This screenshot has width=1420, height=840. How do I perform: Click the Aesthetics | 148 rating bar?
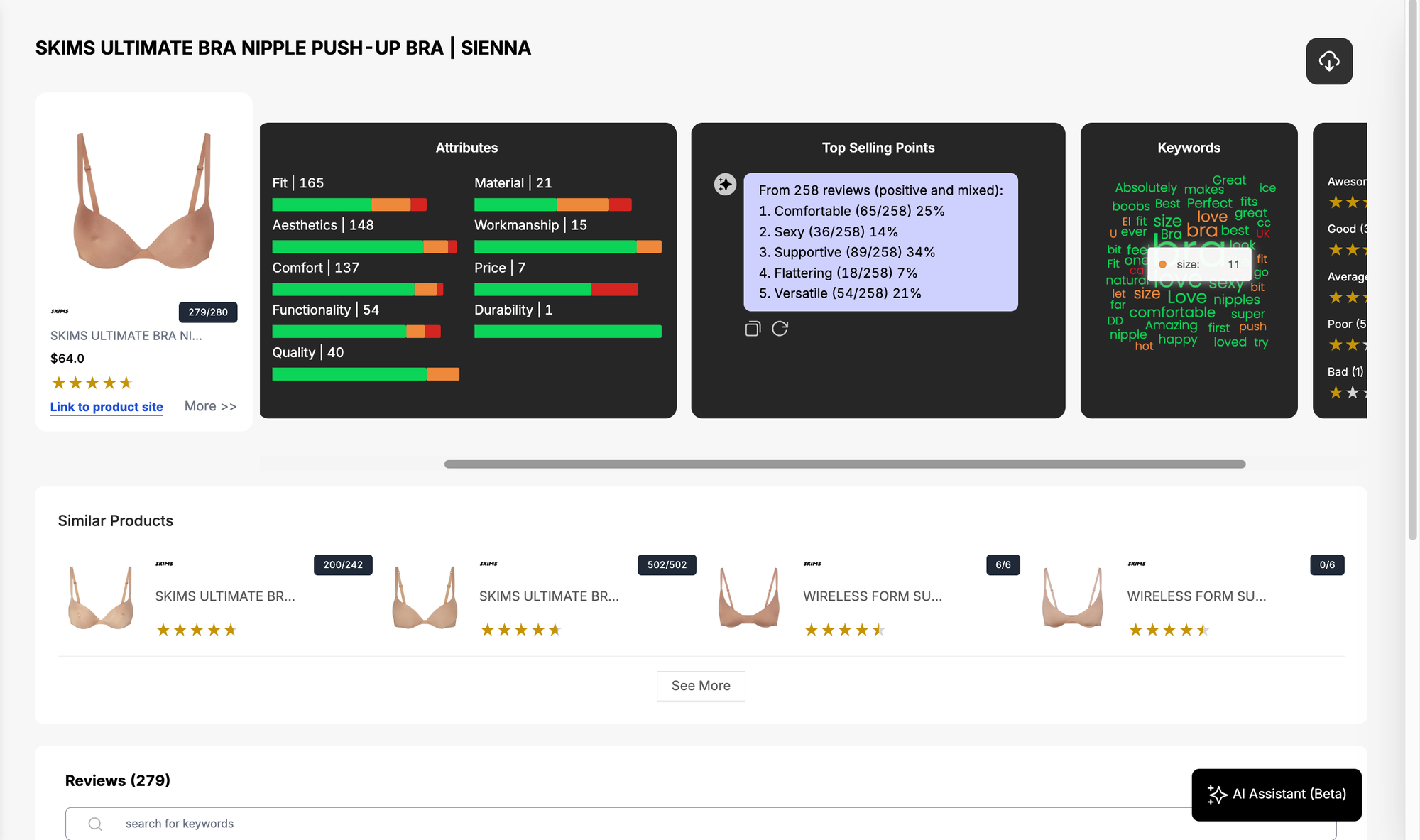tap(364, 246)
